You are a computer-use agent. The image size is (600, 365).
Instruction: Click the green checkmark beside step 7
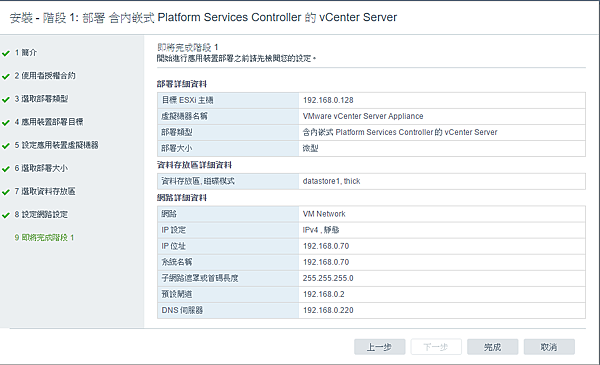coord(6,192)
